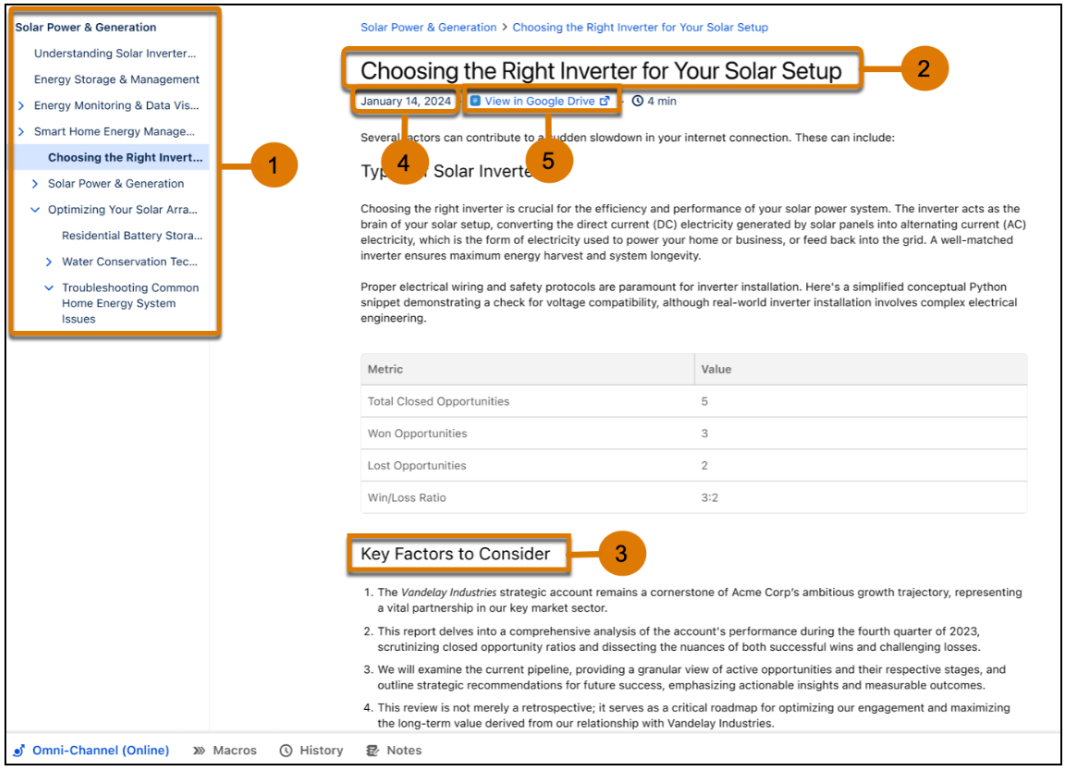Select Water Conservation Tec... item
This screenshot has width=1066, height=769.
[x=130, y=262]
